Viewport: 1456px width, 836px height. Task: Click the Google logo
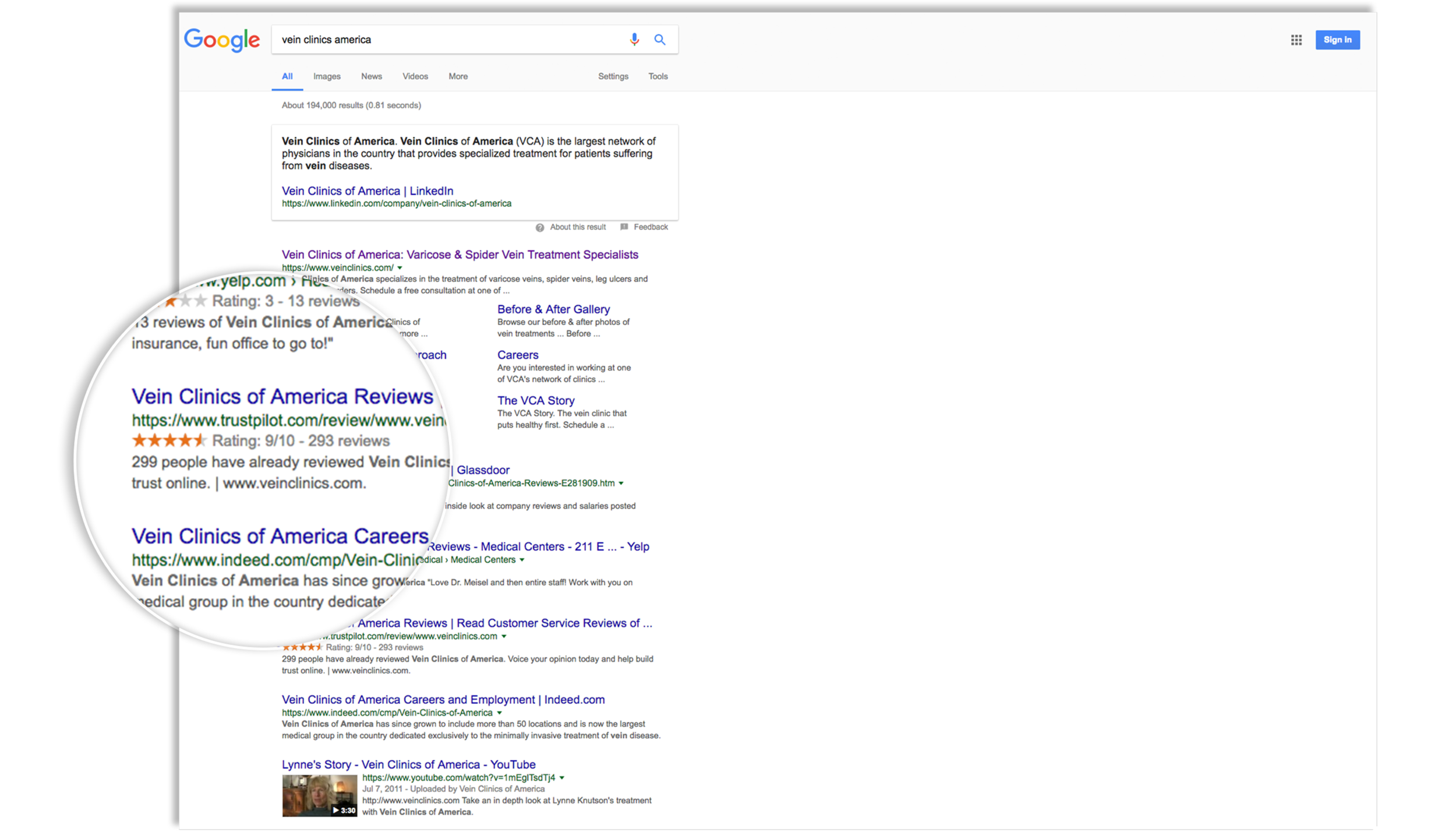[222, 40]
